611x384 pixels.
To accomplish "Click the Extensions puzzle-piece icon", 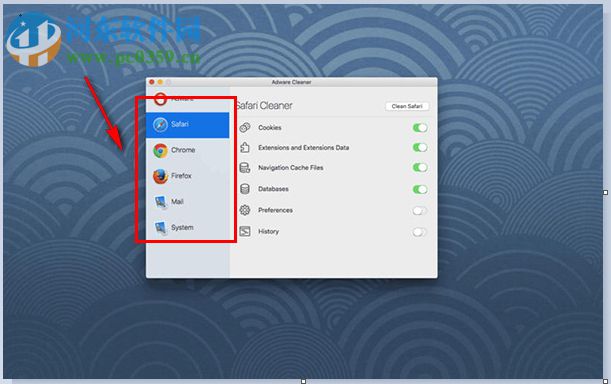I will 245,147.
